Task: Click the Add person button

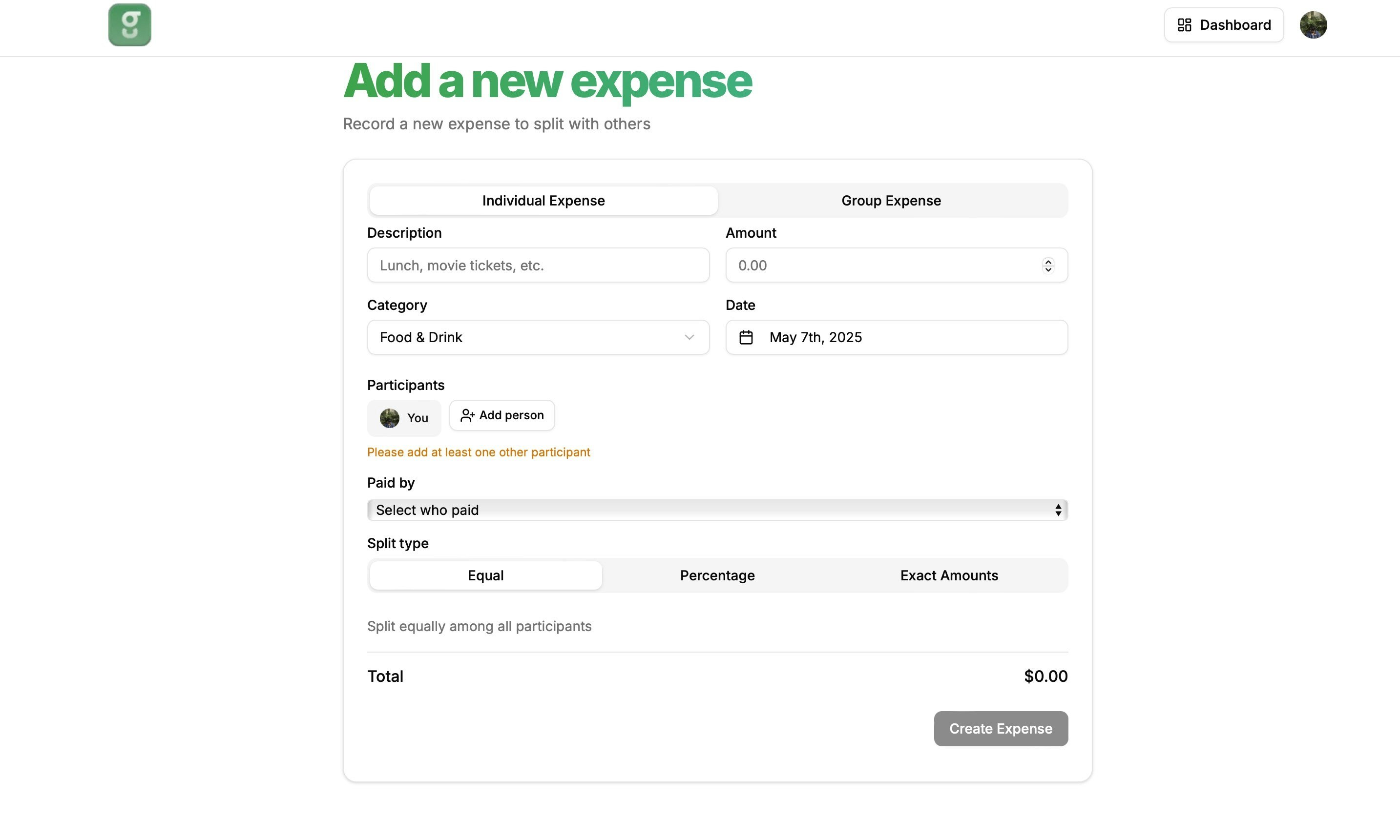Action: click(x=502, y=415)
